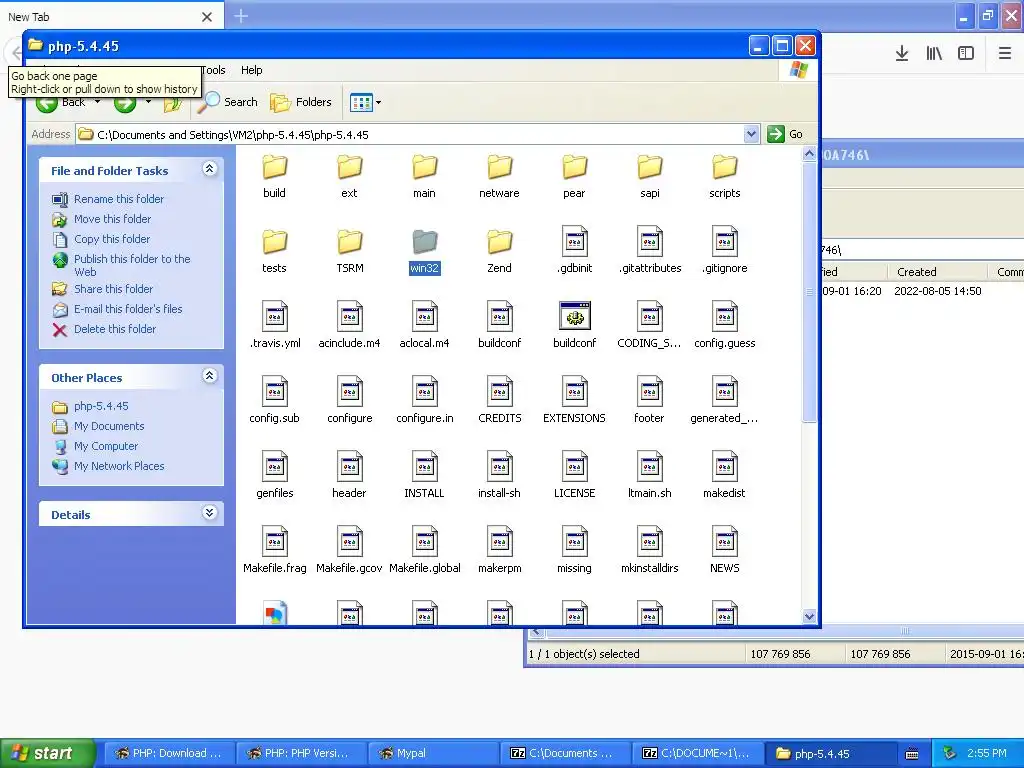
Task: Select the NEWS file
Action: click(725, 551)
